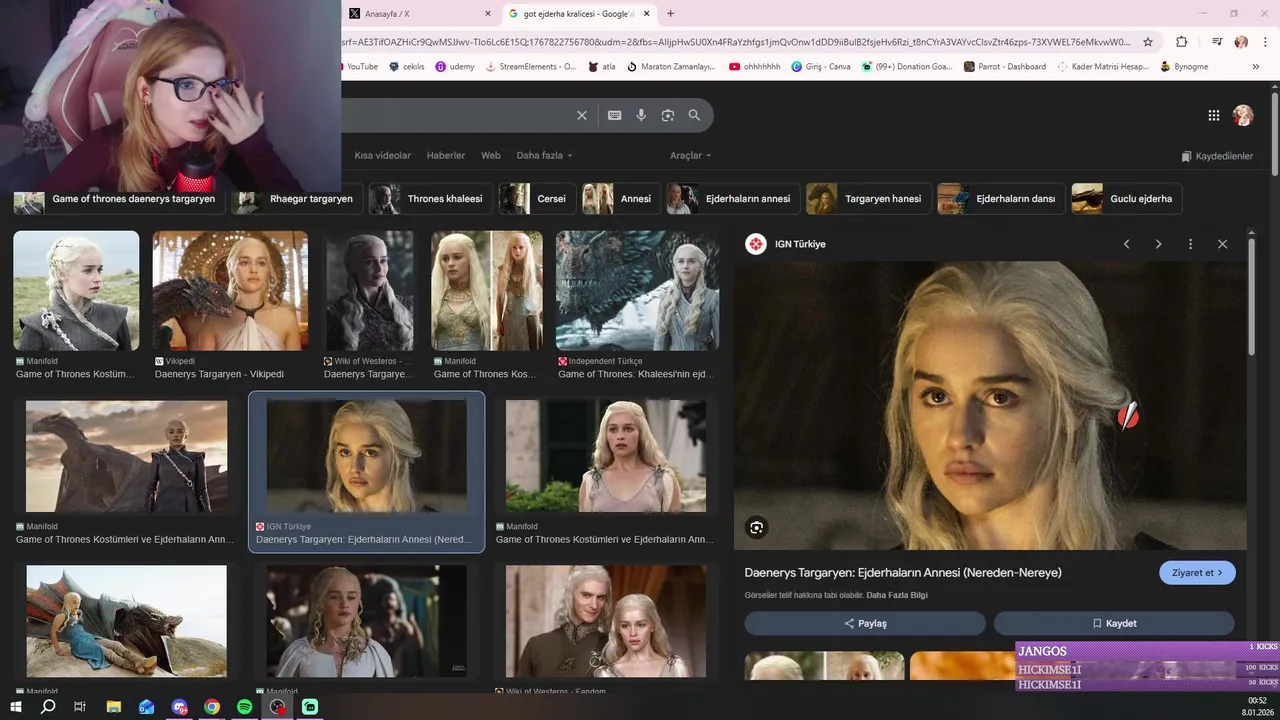Launch File Explorer from the taskbar
This screenshot has height=720, width=1280.
pos(113,707)
